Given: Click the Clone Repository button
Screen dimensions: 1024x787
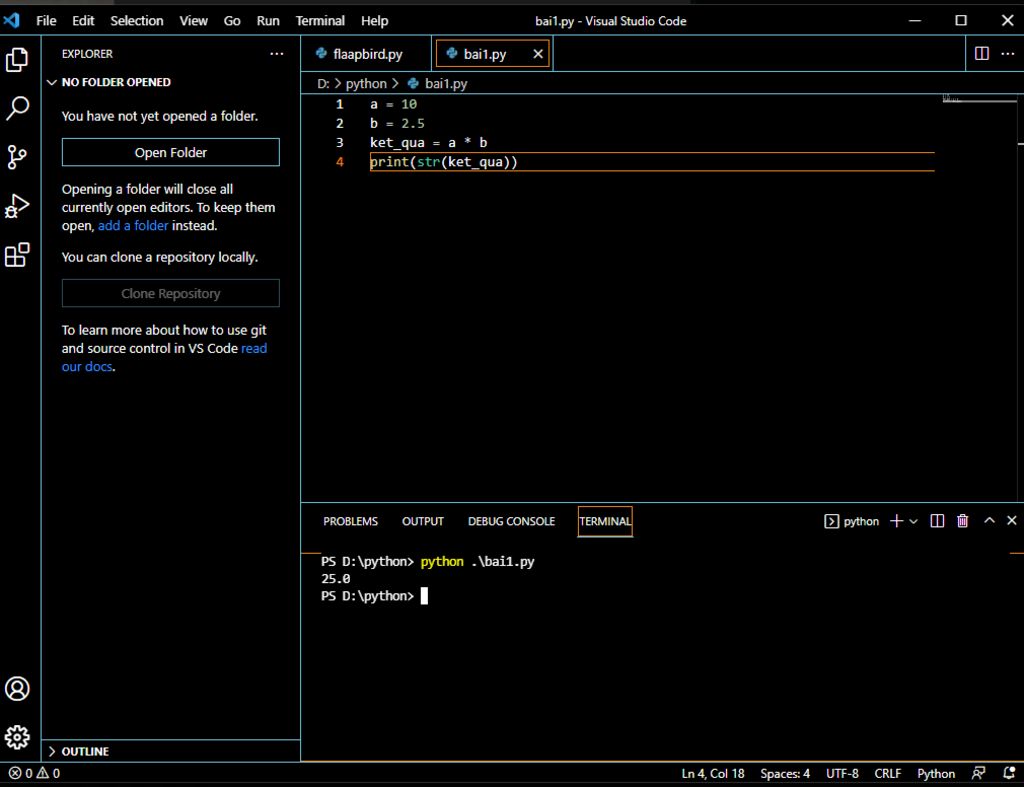Looking at the screenshot, I should pos(170,293).
